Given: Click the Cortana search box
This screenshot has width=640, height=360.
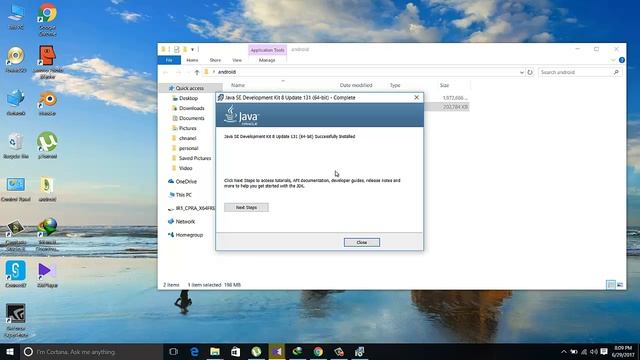Looking at the screenshot, I should 92,351.
